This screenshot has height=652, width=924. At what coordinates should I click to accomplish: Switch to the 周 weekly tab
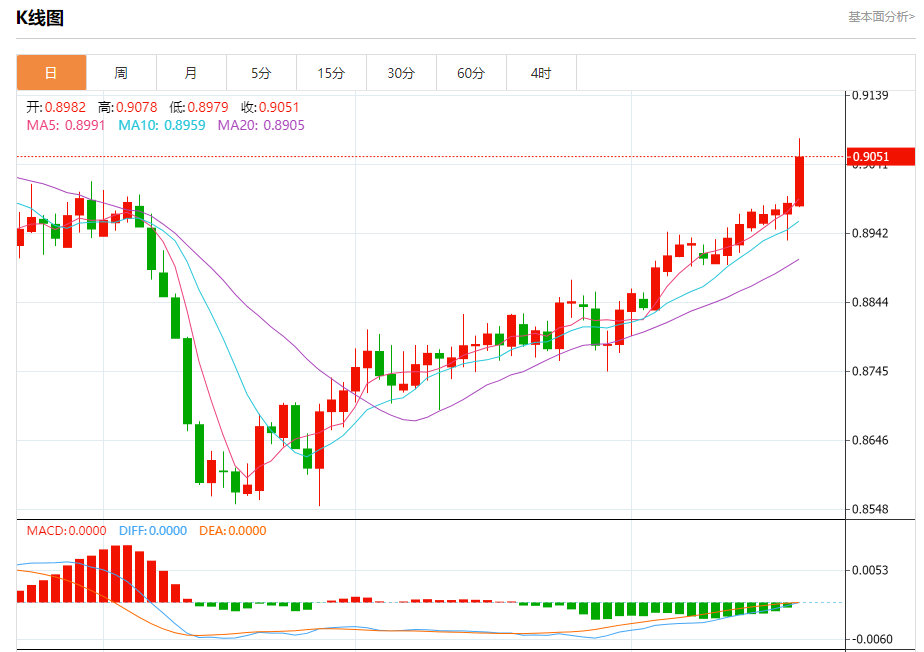121,73
